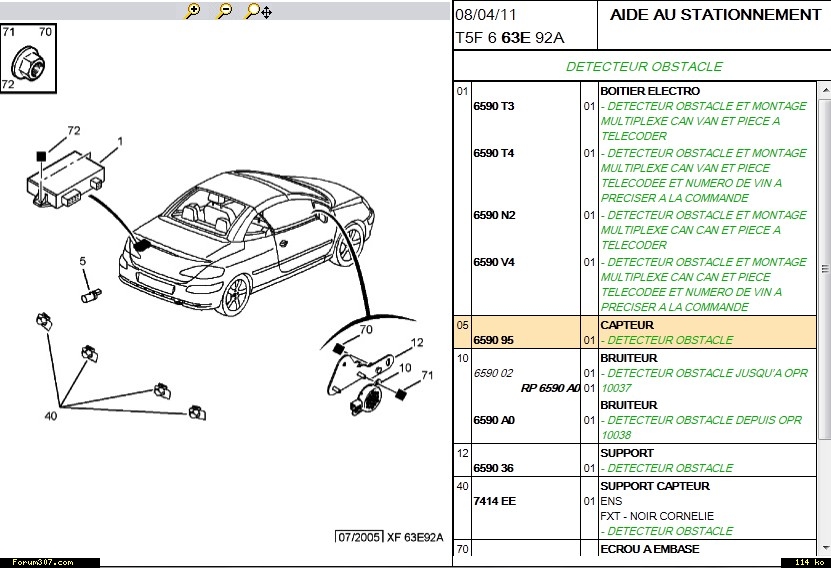Select part number 6590 N2
The image size is (831, 568).
(x=494, y=215)
